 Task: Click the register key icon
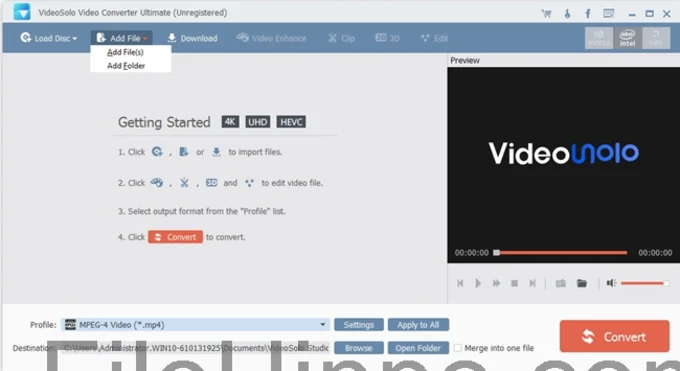point(567,13)
